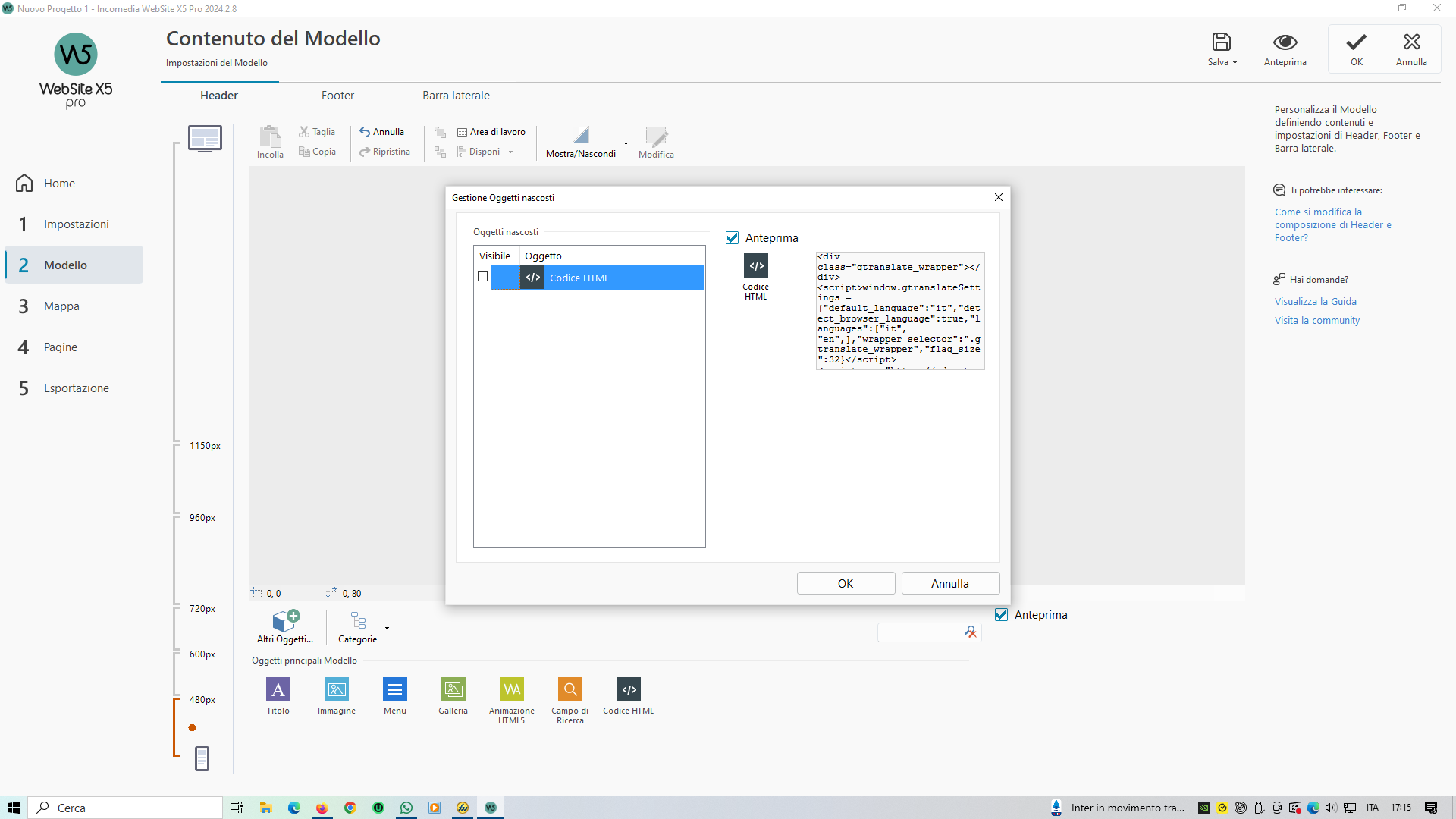Open the Mostra/Nascondi dropdown arrow
The image size is (1456, 819).
click(626, 143)
